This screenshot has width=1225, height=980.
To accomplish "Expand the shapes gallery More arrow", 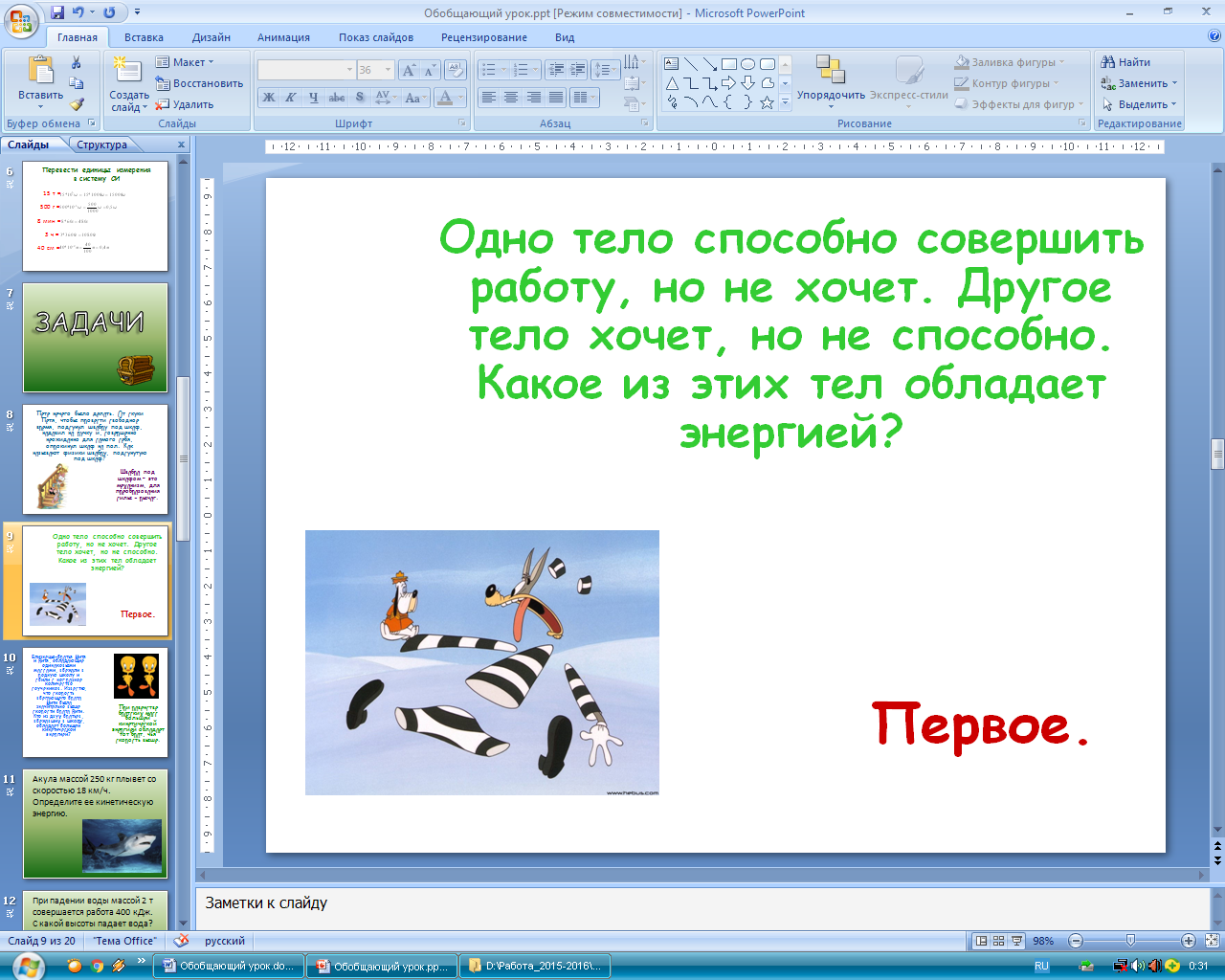I will tap(785, 102).
